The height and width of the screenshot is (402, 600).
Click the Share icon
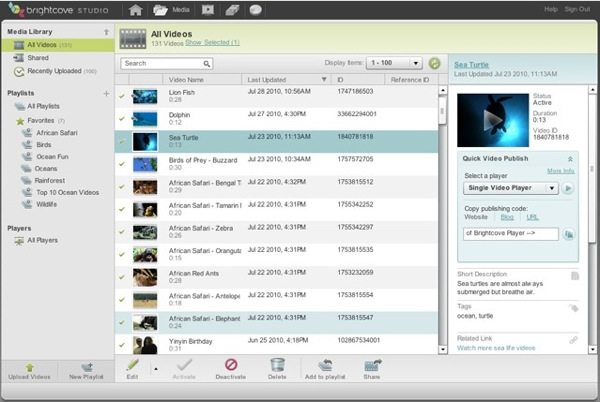(372, 366)
